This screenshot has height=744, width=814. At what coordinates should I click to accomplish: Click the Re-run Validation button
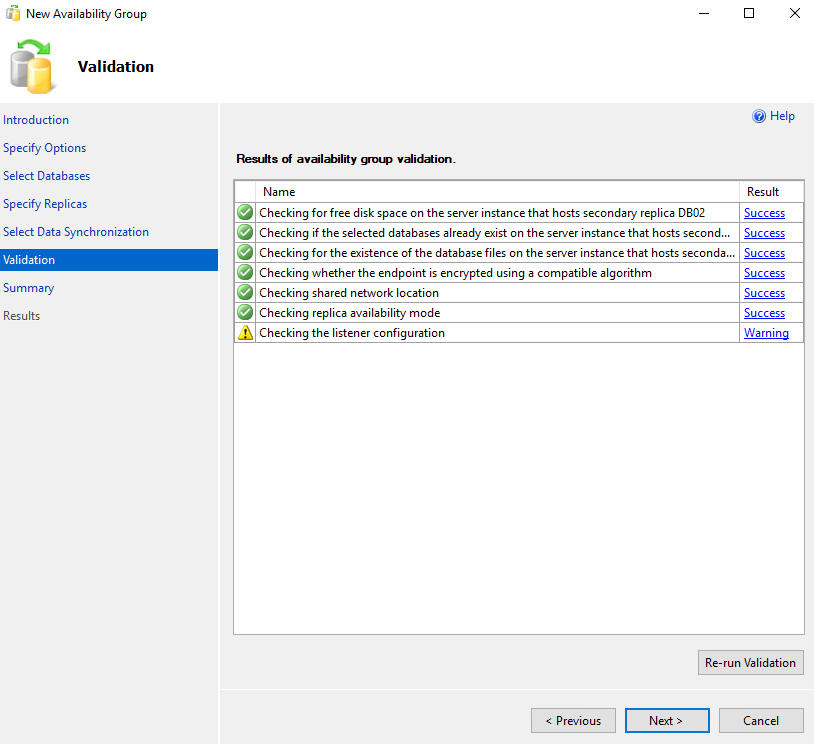(x=751, y=662)
